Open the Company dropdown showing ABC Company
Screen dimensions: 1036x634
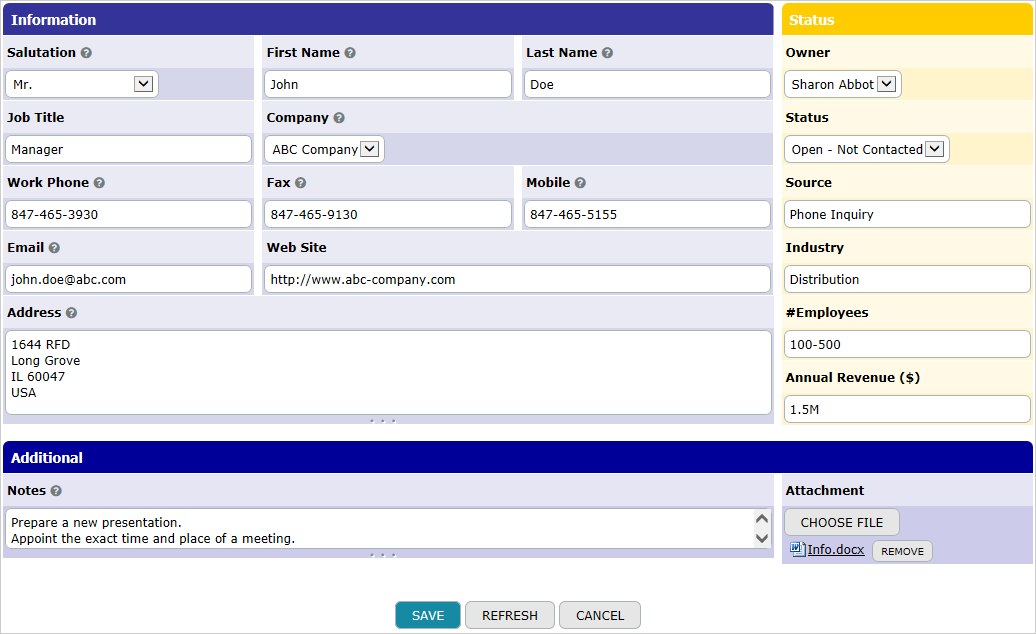(x=324, y=149)
